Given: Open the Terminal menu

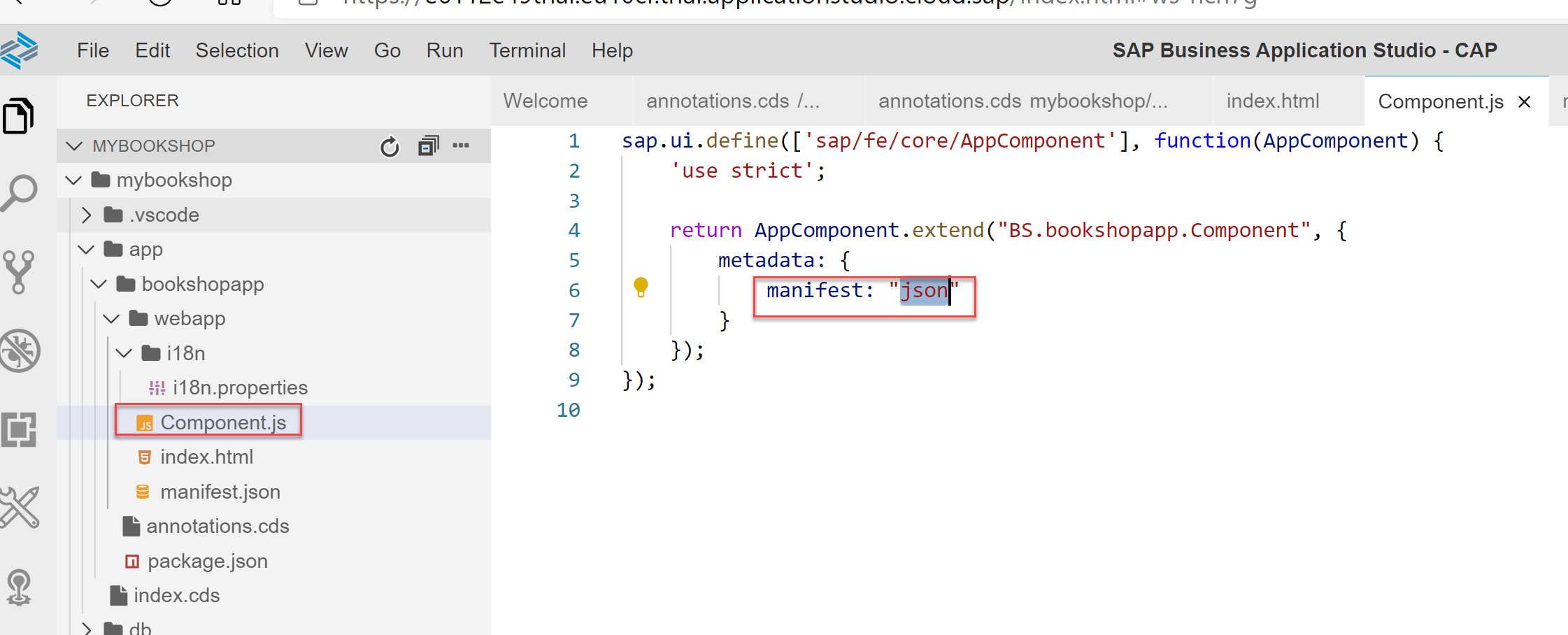Looking at the screenshot, I should (x=527, y=50).
